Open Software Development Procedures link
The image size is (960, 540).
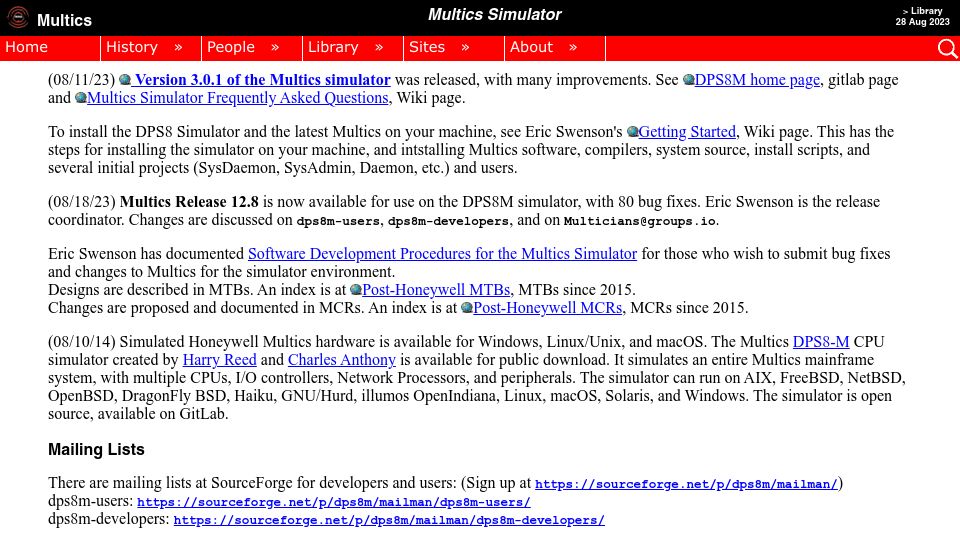pyautogui.click(x=442, y=253)
